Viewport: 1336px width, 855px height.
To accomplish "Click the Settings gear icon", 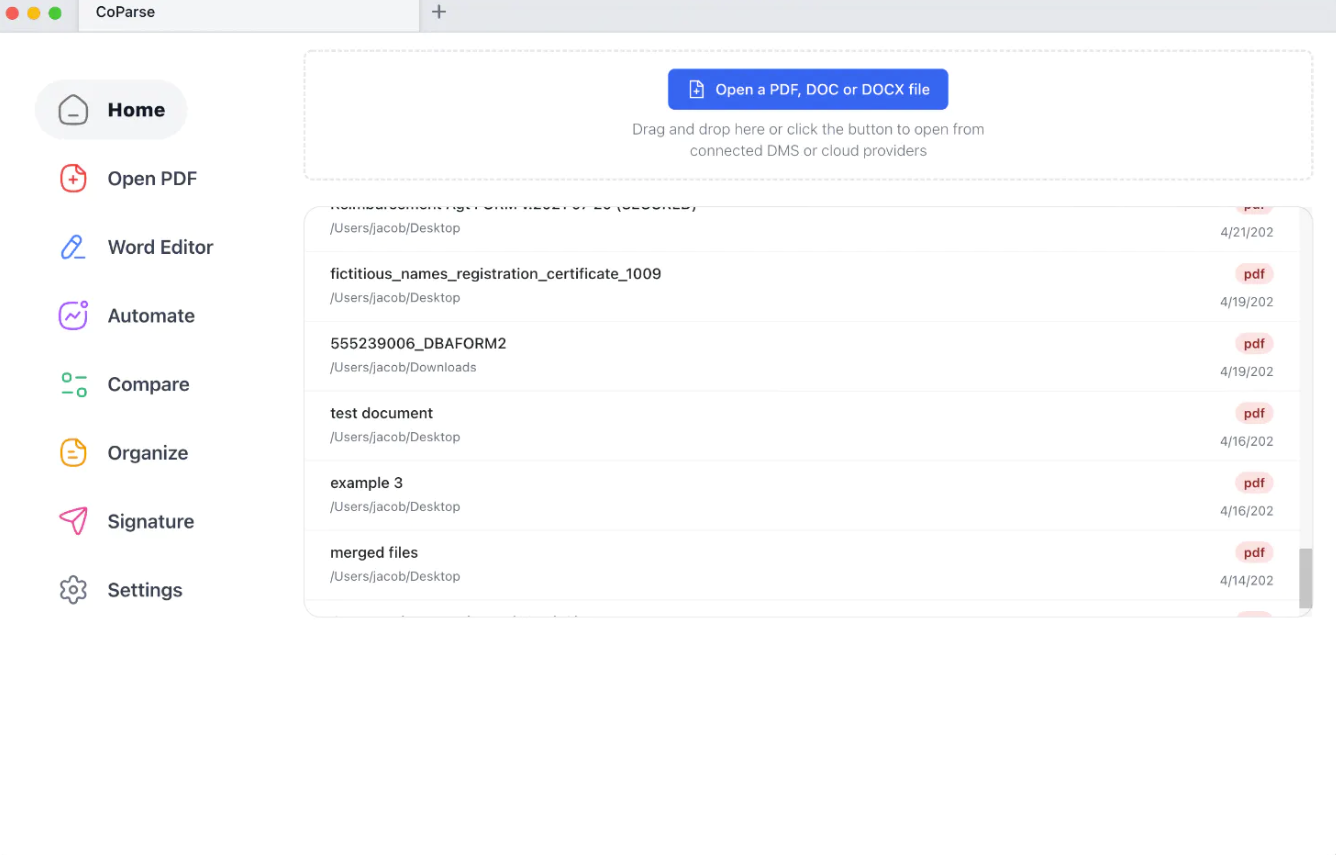I will point(73,590).
